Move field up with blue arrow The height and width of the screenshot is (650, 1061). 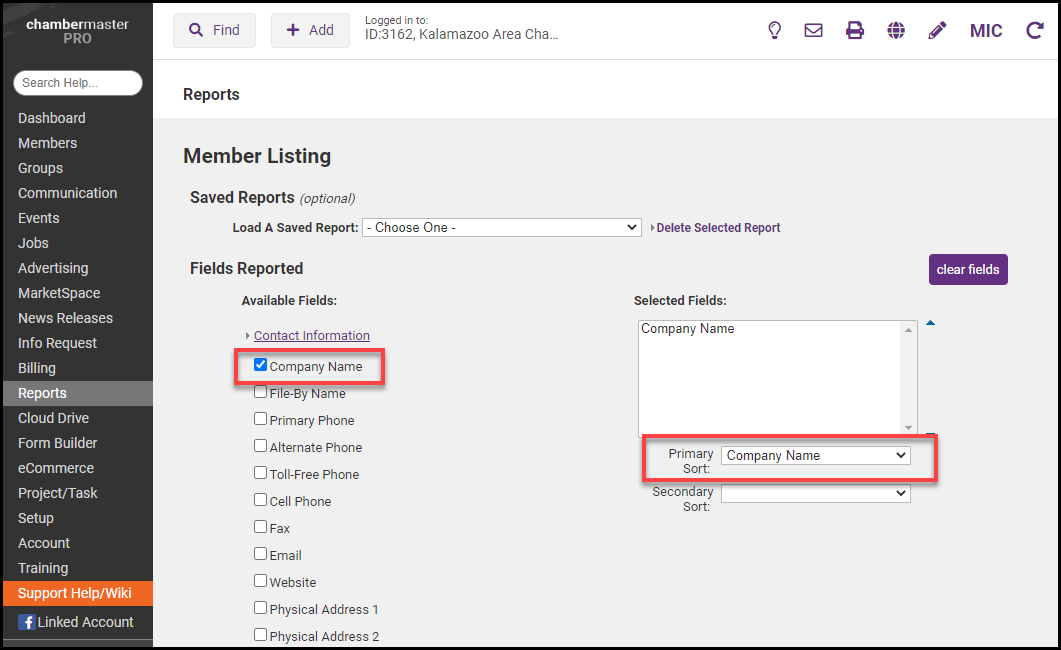(x=930, y=323)
